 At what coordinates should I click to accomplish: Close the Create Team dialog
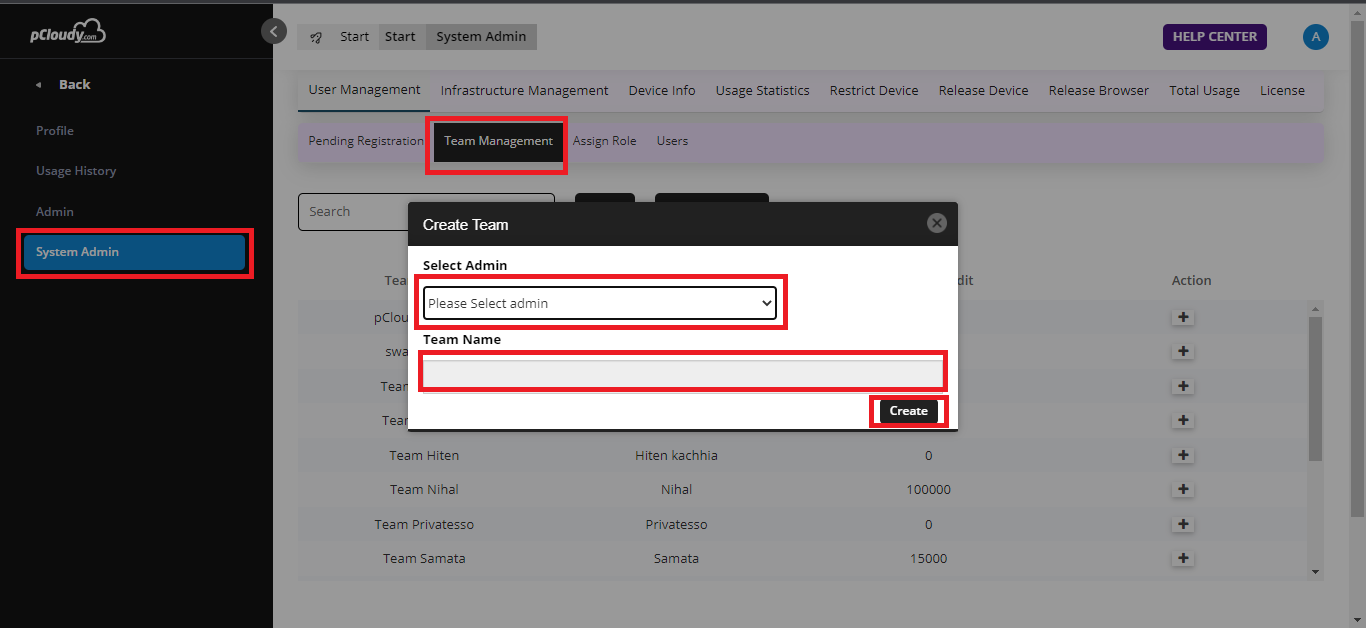(936, 223)
